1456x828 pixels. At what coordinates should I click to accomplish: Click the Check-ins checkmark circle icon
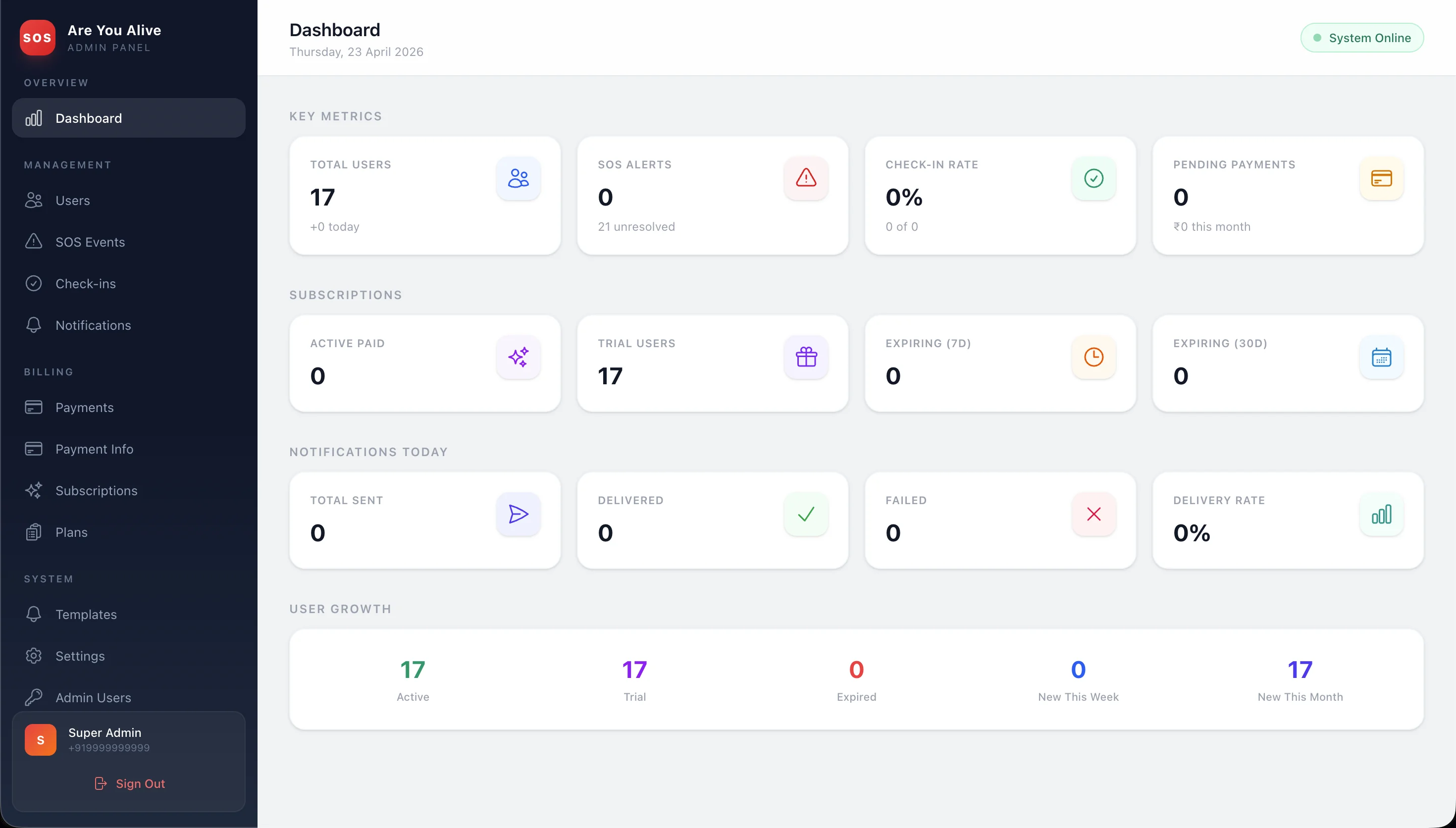(x=33, y=283)
